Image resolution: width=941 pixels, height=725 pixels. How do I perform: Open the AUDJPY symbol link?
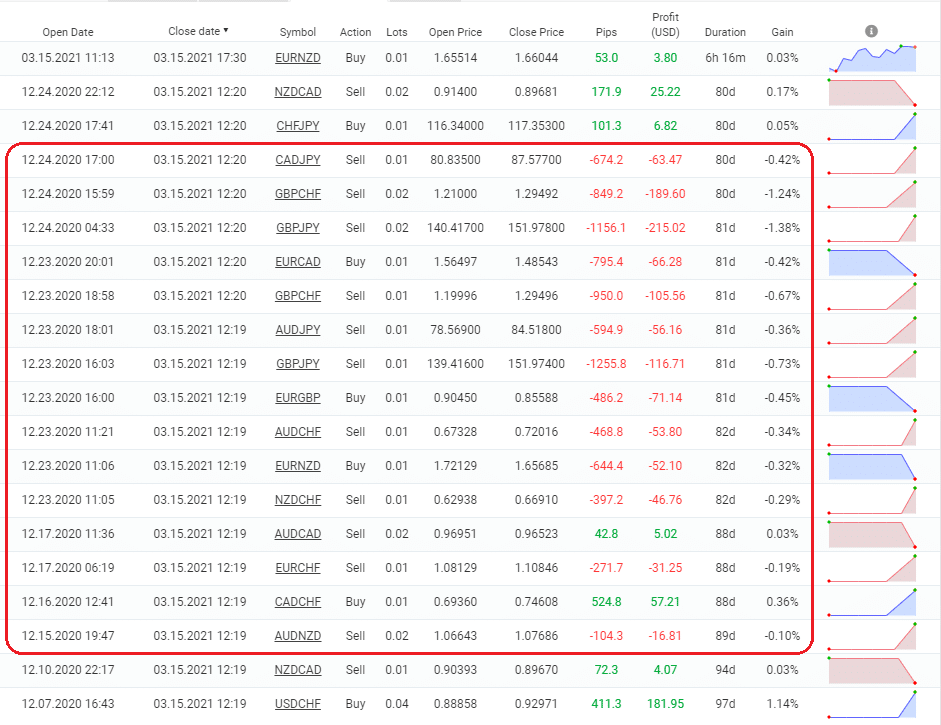297,330
